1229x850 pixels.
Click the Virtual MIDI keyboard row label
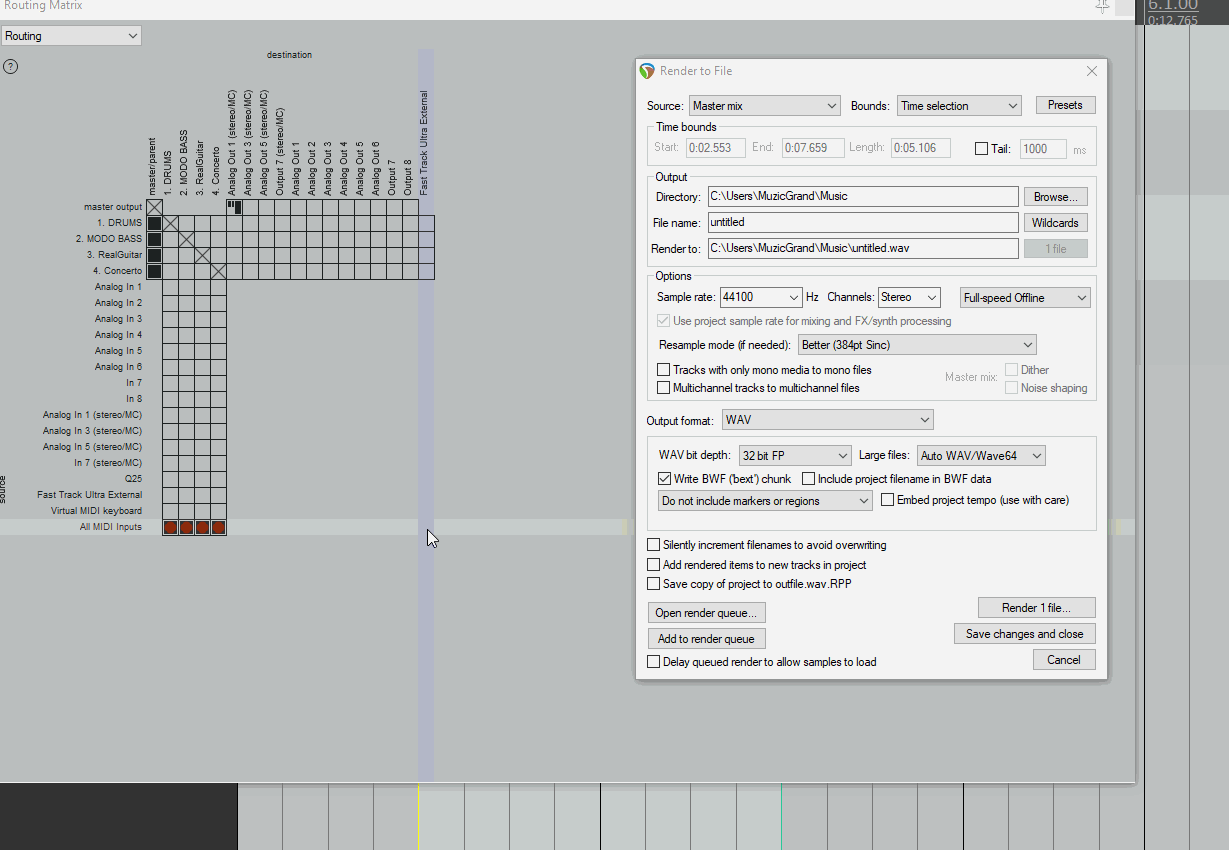point(97,511)
